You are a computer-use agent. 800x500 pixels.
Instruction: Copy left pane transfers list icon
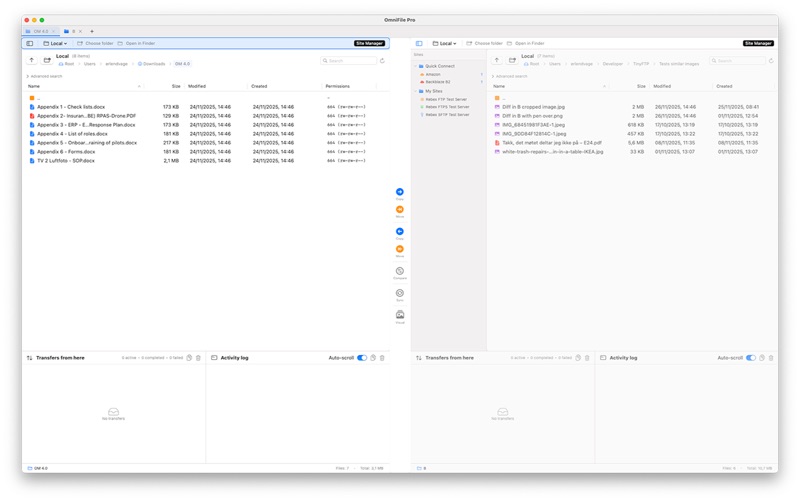point(189,358)
